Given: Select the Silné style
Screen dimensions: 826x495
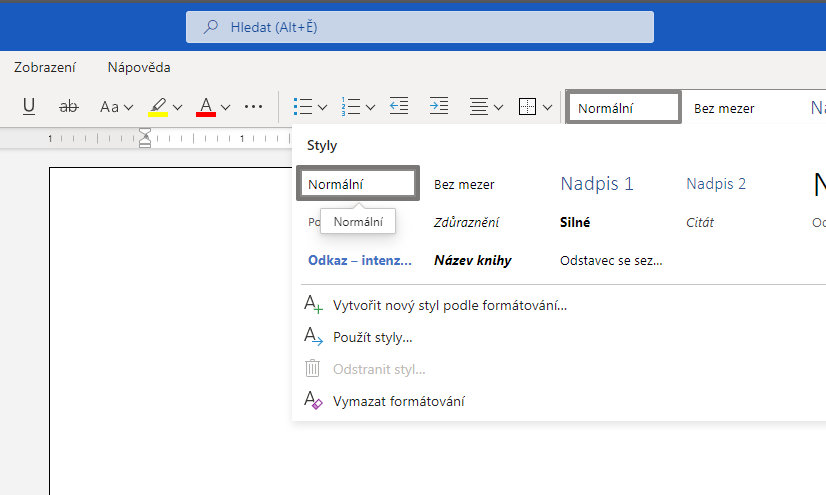Looking at the screenshot, I should pyautogui.click(x=575, y=223).
